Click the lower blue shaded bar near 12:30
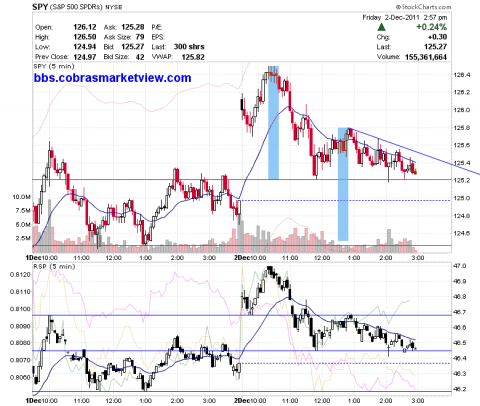480x406 pixels. click(x=343, y=184)
